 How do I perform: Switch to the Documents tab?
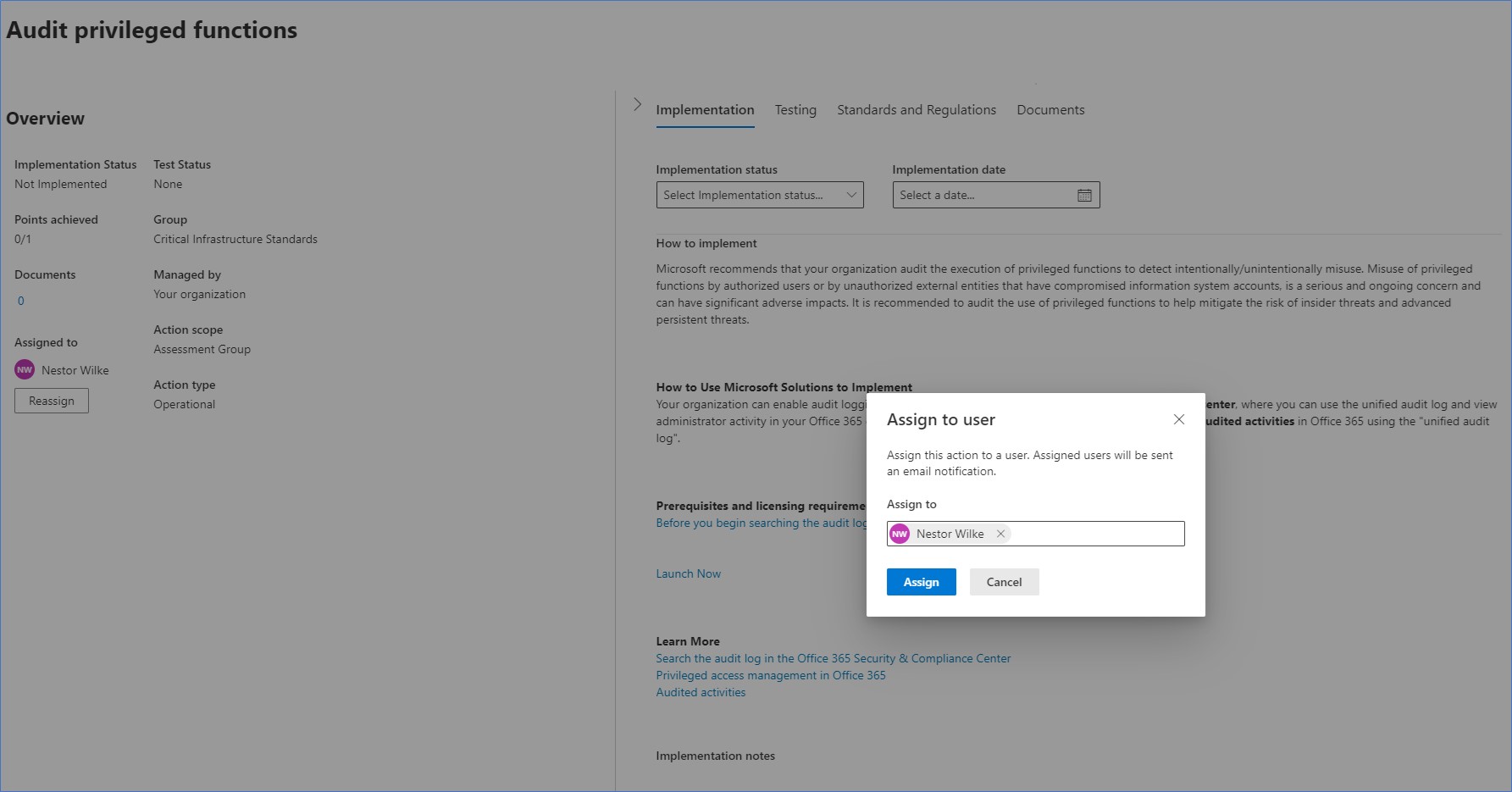[1050, 109]
